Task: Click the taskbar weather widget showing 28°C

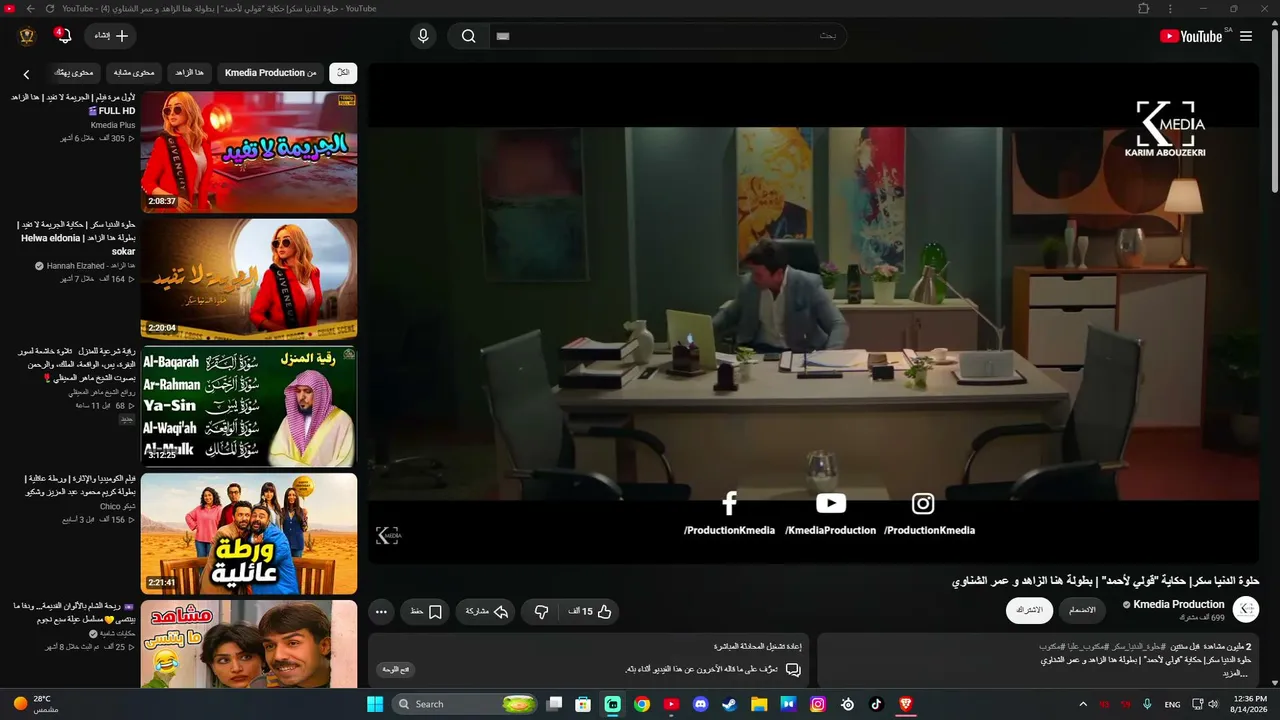Action: (x=38, y=704)
